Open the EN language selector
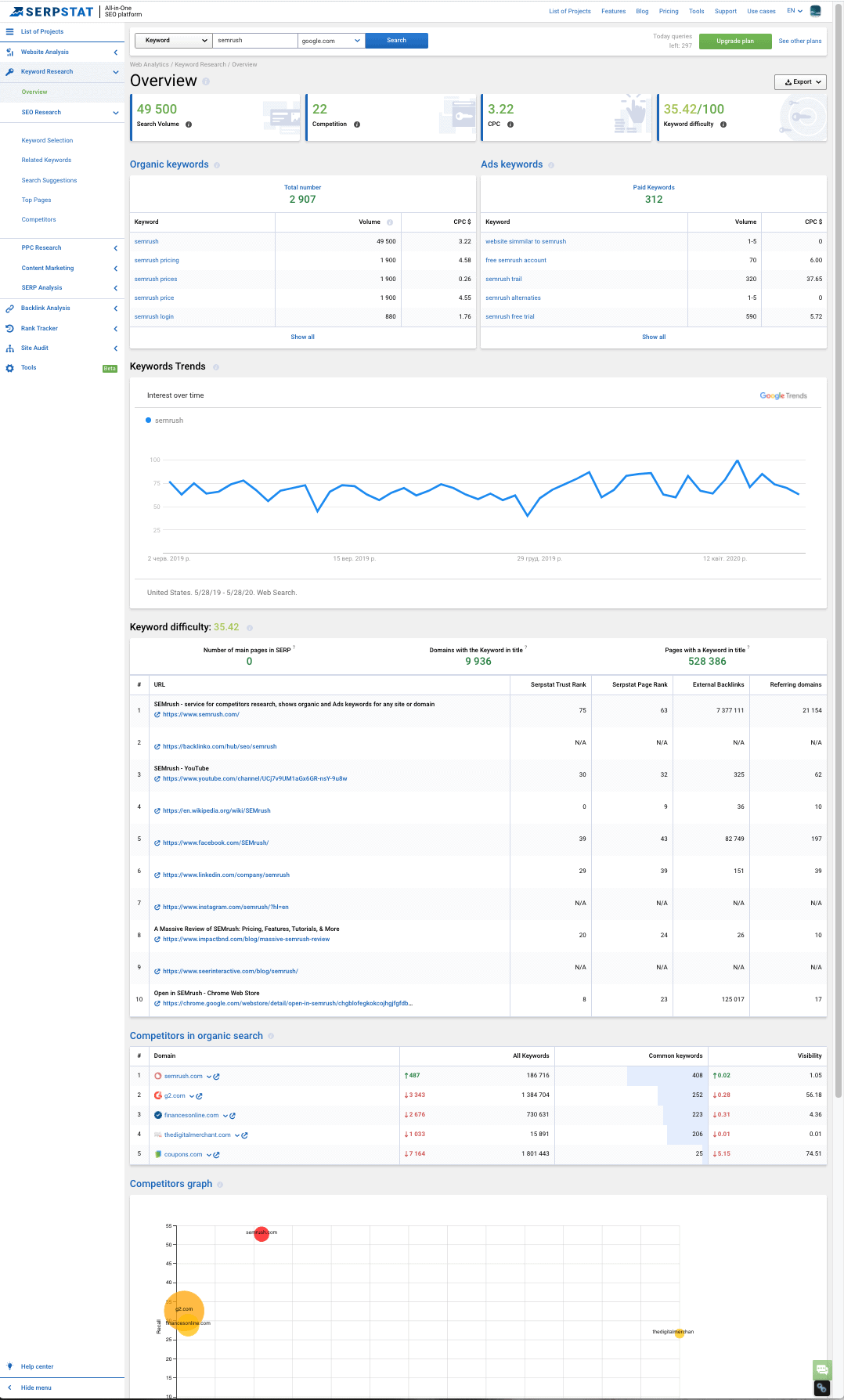The width and height of the screenshot is (844, 1400). click(x=795, y=11)
